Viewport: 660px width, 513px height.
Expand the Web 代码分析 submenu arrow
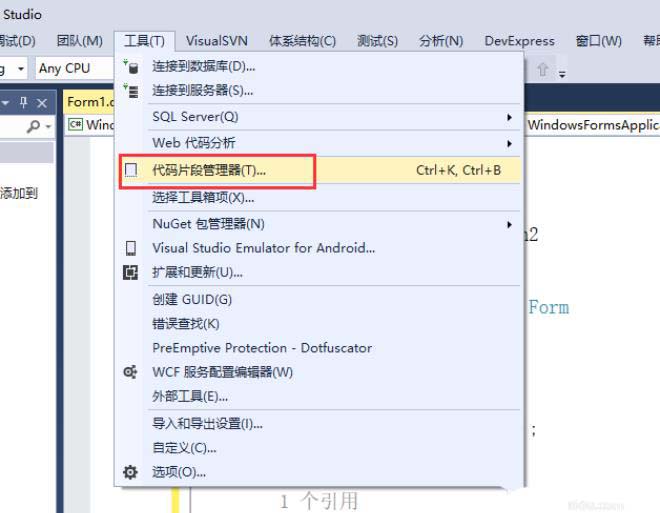click(509, 144)
